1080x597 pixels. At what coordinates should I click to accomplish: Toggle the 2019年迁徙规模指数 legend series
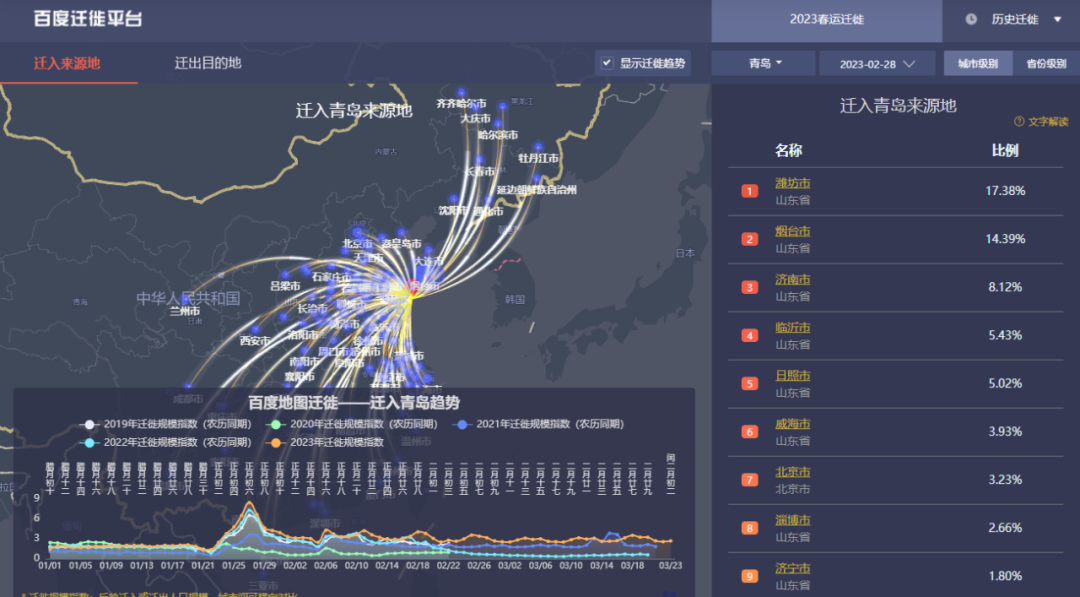[167, 424]
